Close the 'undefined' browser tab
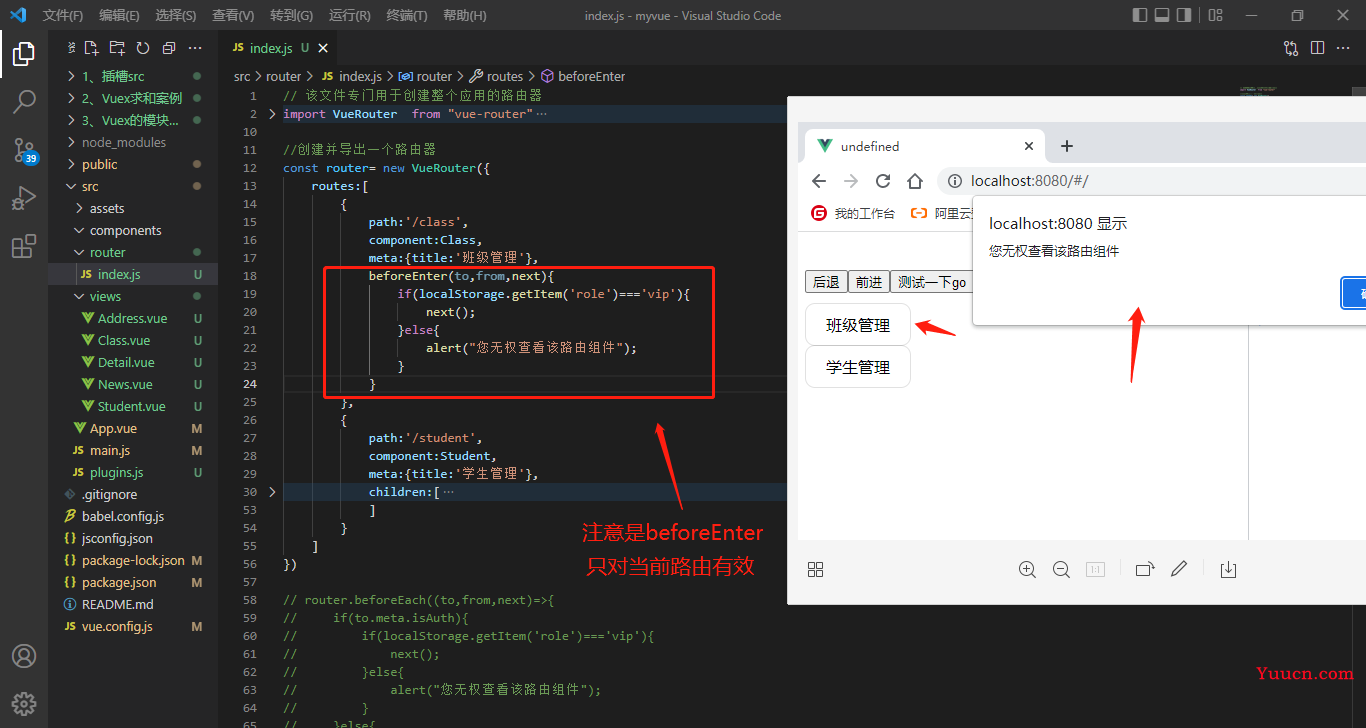This screenshot has width=1366, height=728. coord(1029,146)
